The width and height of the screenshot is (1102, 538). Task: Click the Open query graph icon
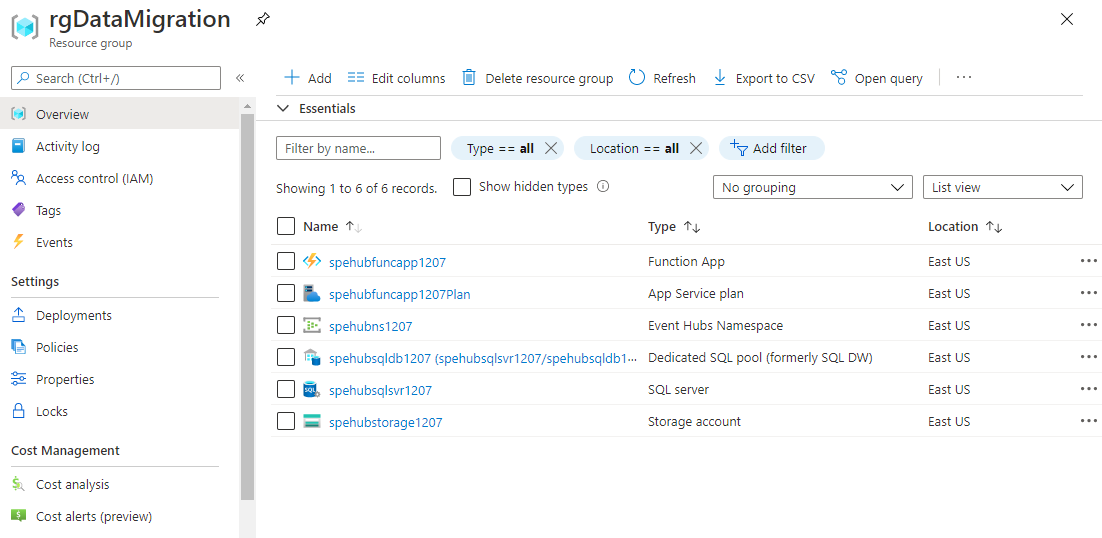pos(838,78)
